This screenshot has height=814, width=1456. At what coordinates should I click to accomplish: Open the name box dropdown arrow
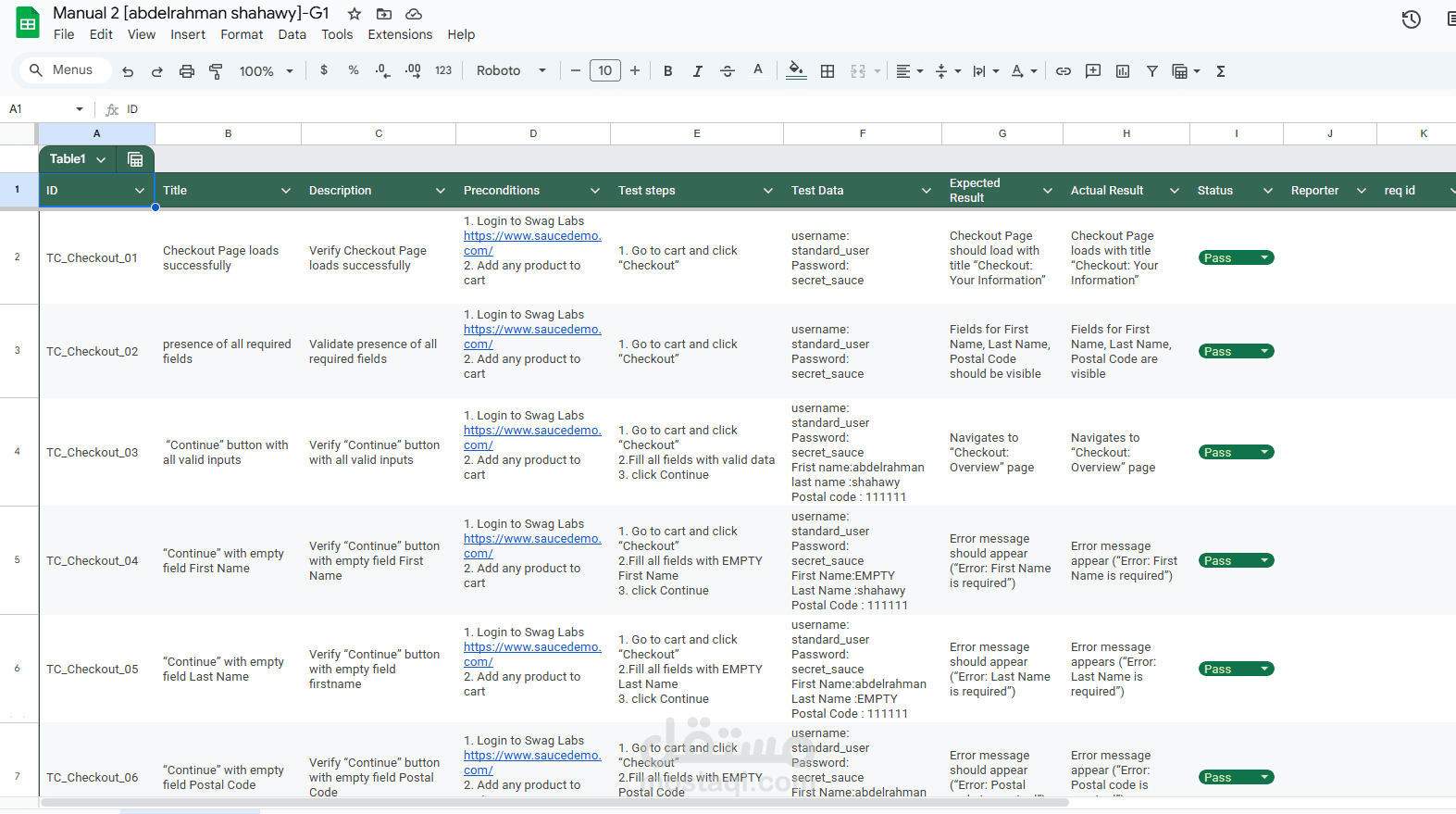click(x=80, y=109)
